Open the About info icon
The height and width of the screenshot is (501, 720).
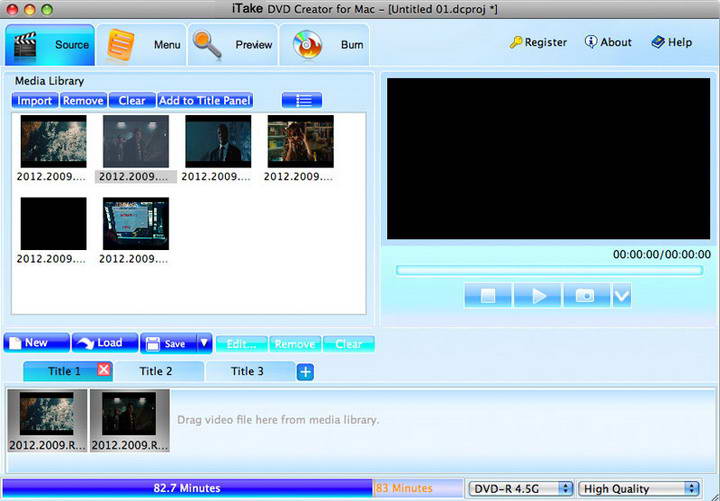pyautogui.click(x=591, y=42)
